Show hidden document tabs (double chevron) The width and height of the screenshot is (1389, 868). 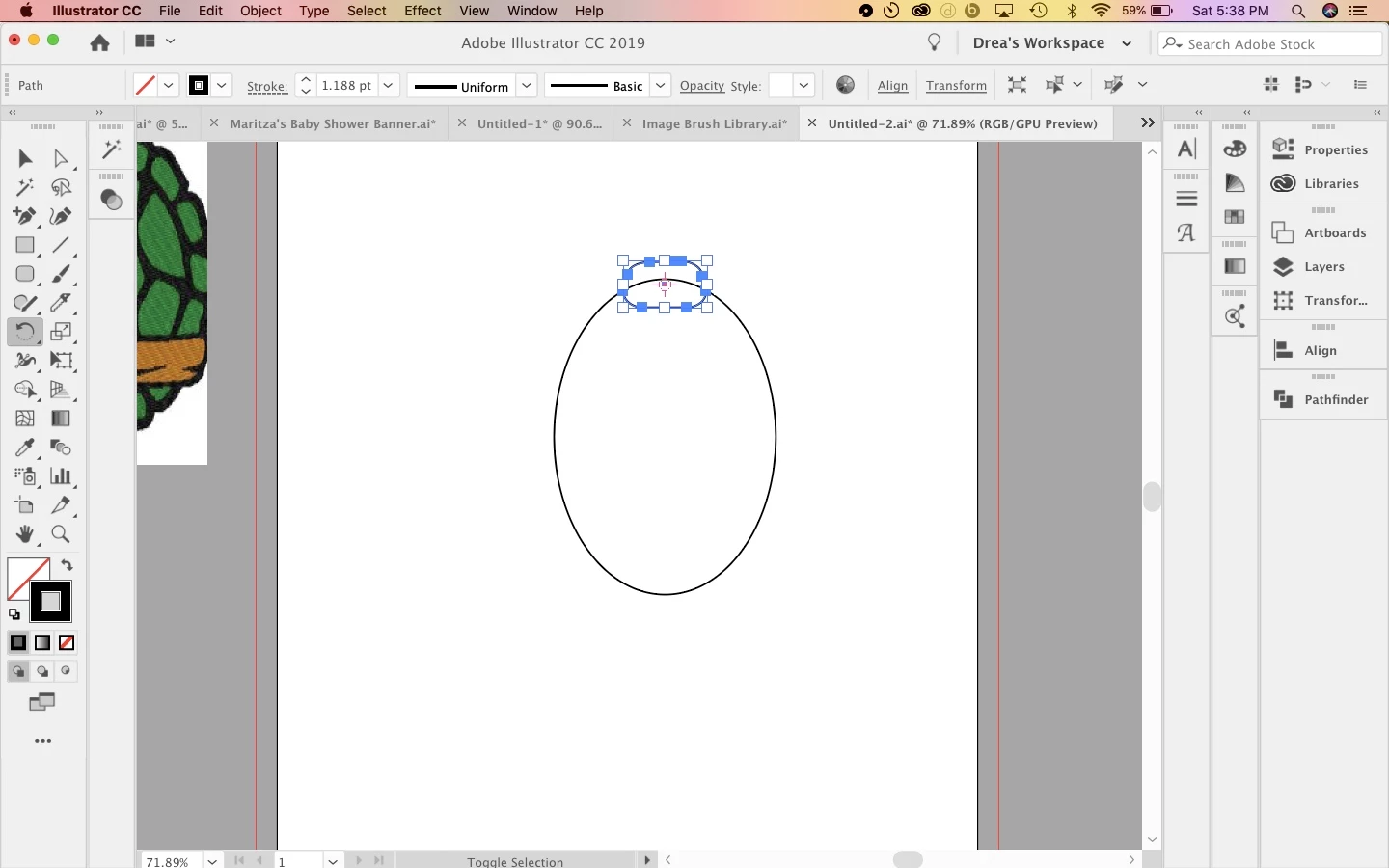click(x=1148, y=122)
